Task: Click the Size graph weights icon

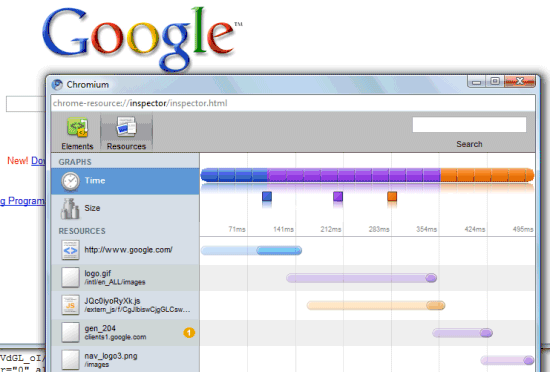Action: click(70, 209)
